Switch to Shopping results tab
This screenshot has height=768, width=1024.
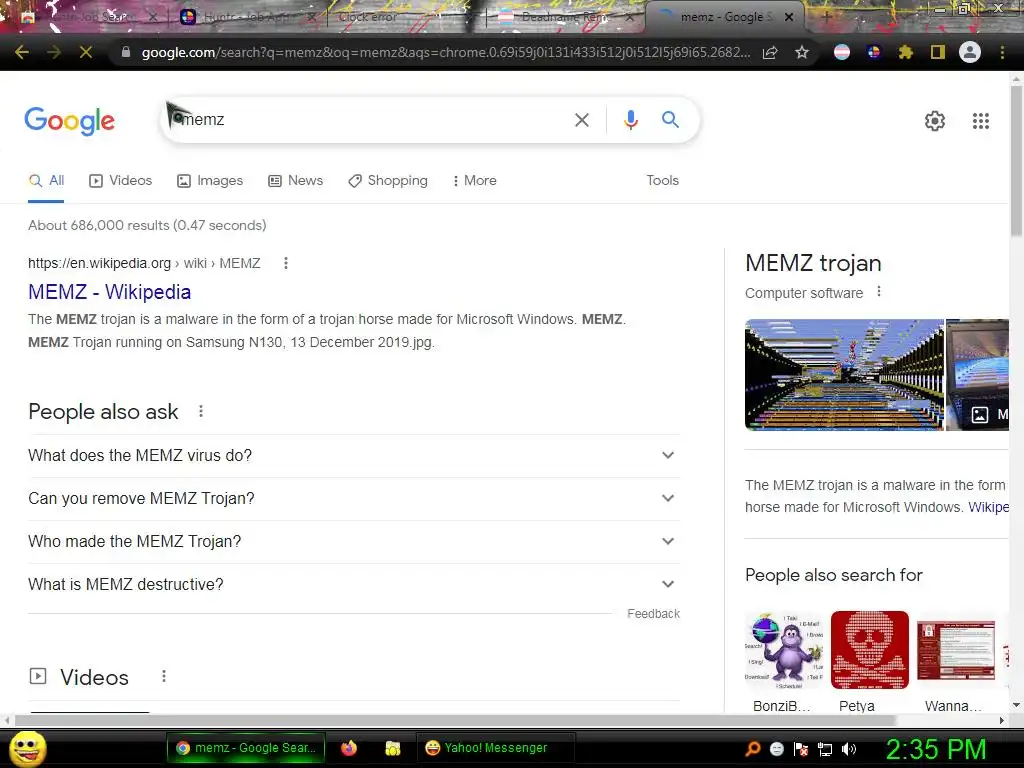pyautogui.click(x=388, y=180)
